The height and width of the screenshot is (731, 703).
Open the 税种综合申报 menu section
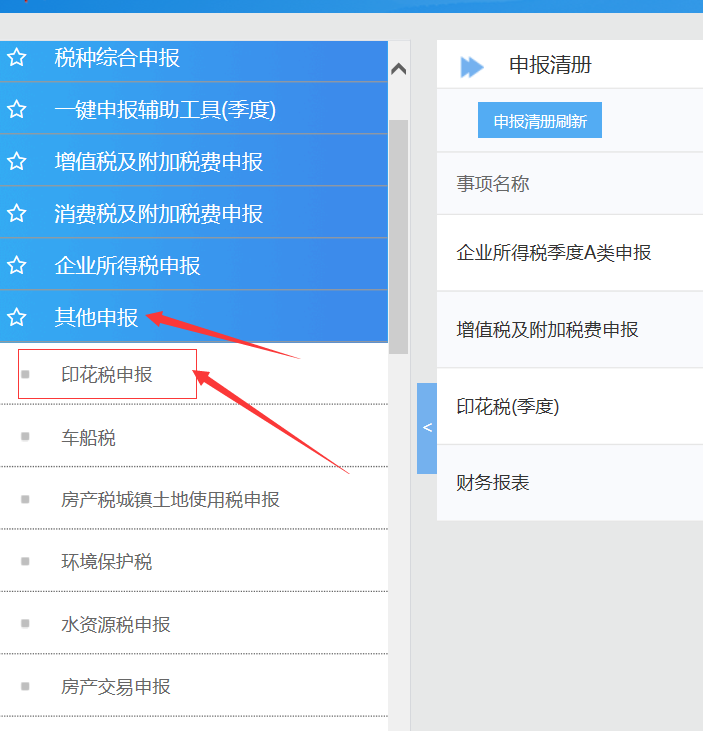194,61
